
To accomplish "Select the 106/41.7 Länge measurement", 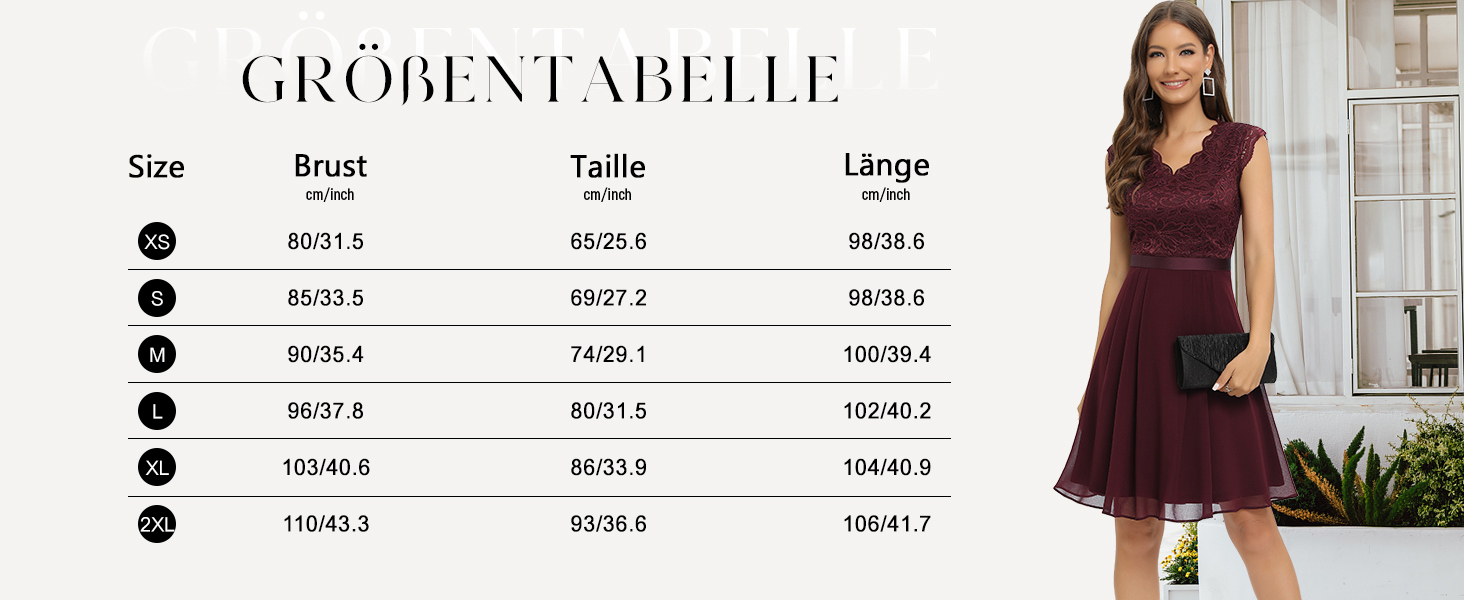I will 887,524.
